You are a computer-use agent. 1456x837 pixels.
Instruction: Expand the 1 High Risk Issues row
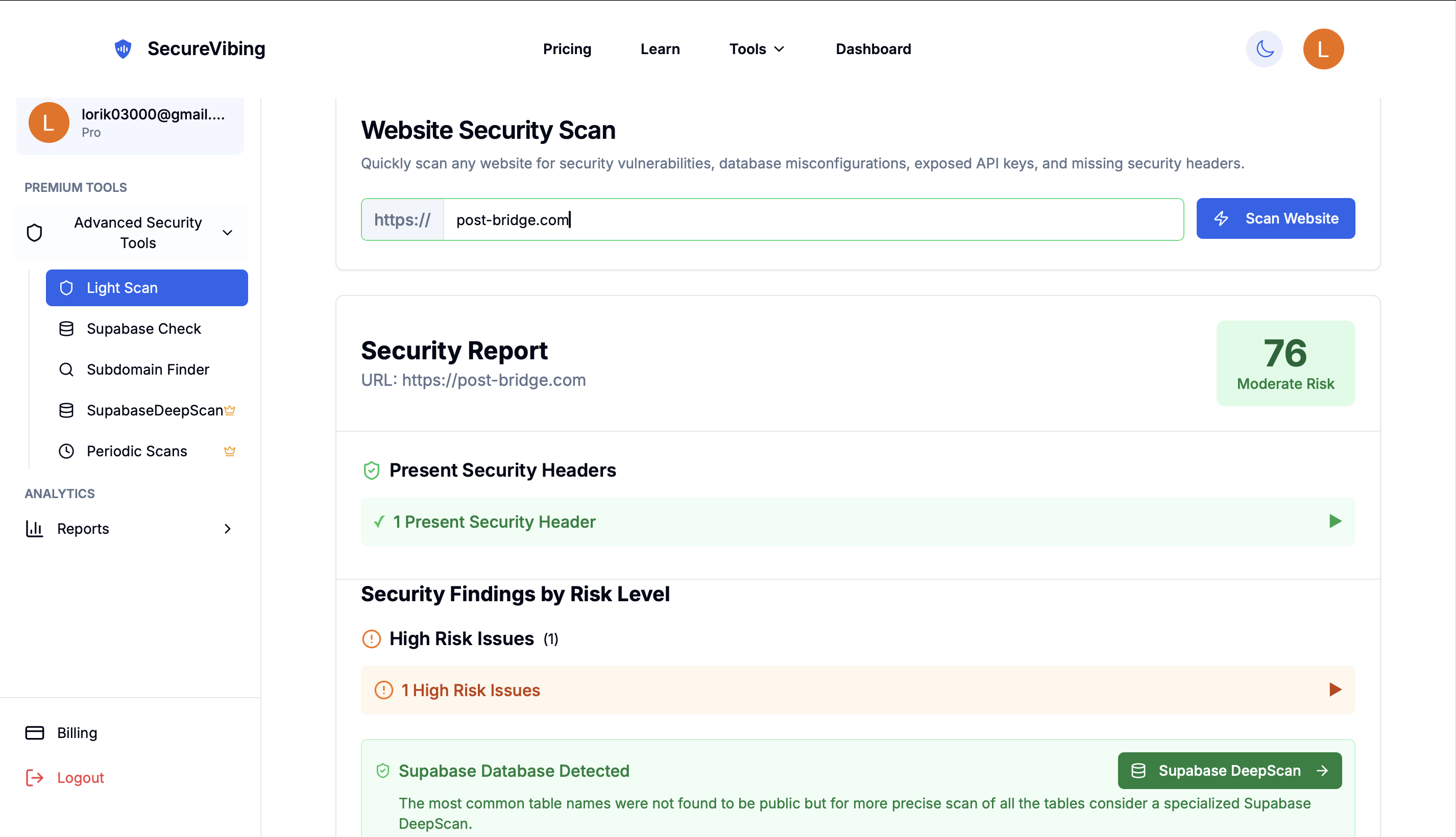coord(1334,690)
